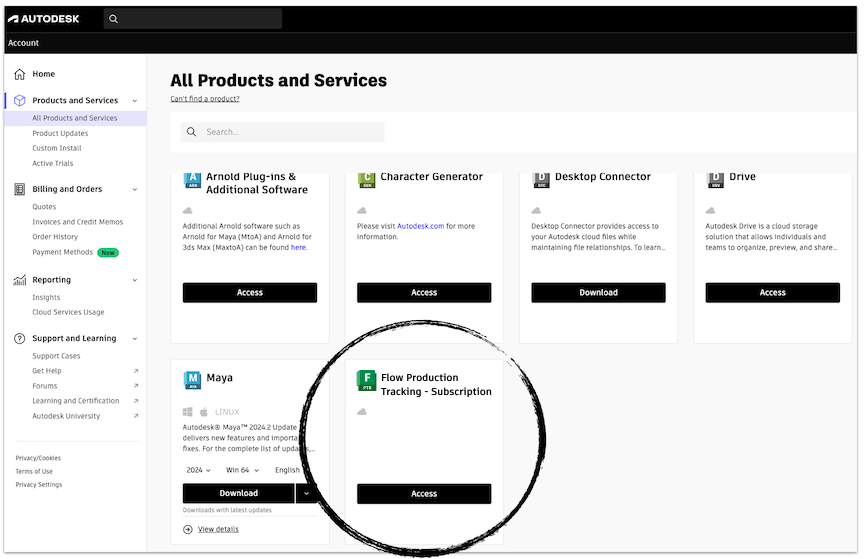Click the external link arrow beside Forums

pos(136,386)
